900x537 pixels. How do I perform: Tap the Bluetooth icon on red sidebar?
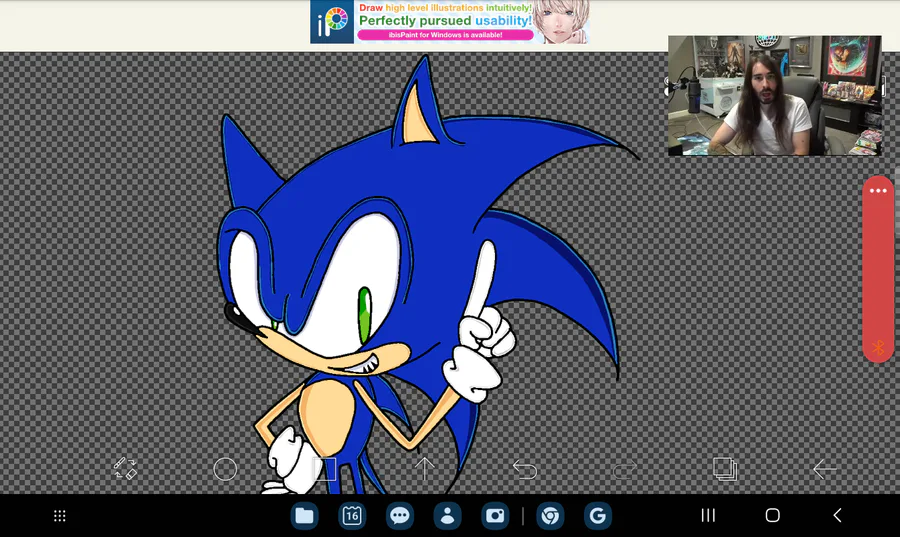878,347
